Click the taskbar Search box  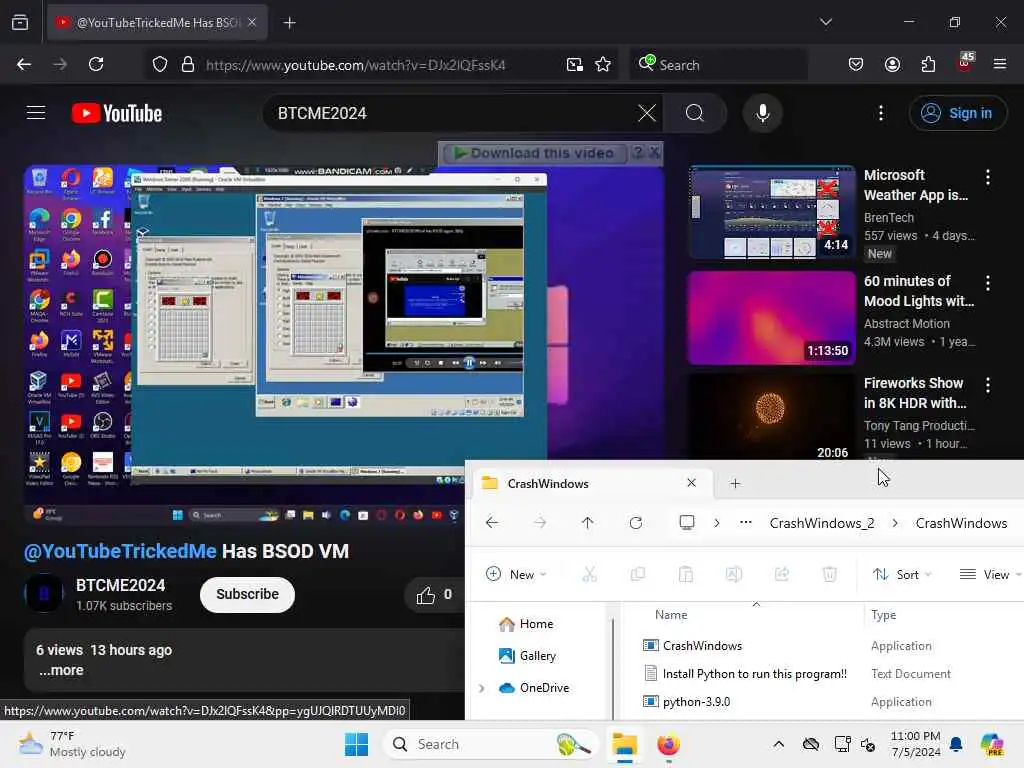click(491, 744)
